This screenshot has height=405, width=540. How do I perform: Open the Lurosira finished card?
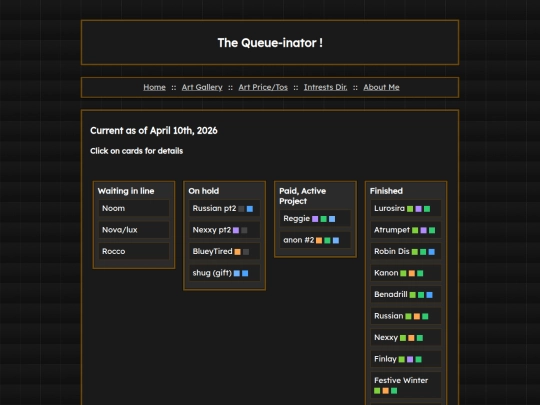tap(406, 208)
